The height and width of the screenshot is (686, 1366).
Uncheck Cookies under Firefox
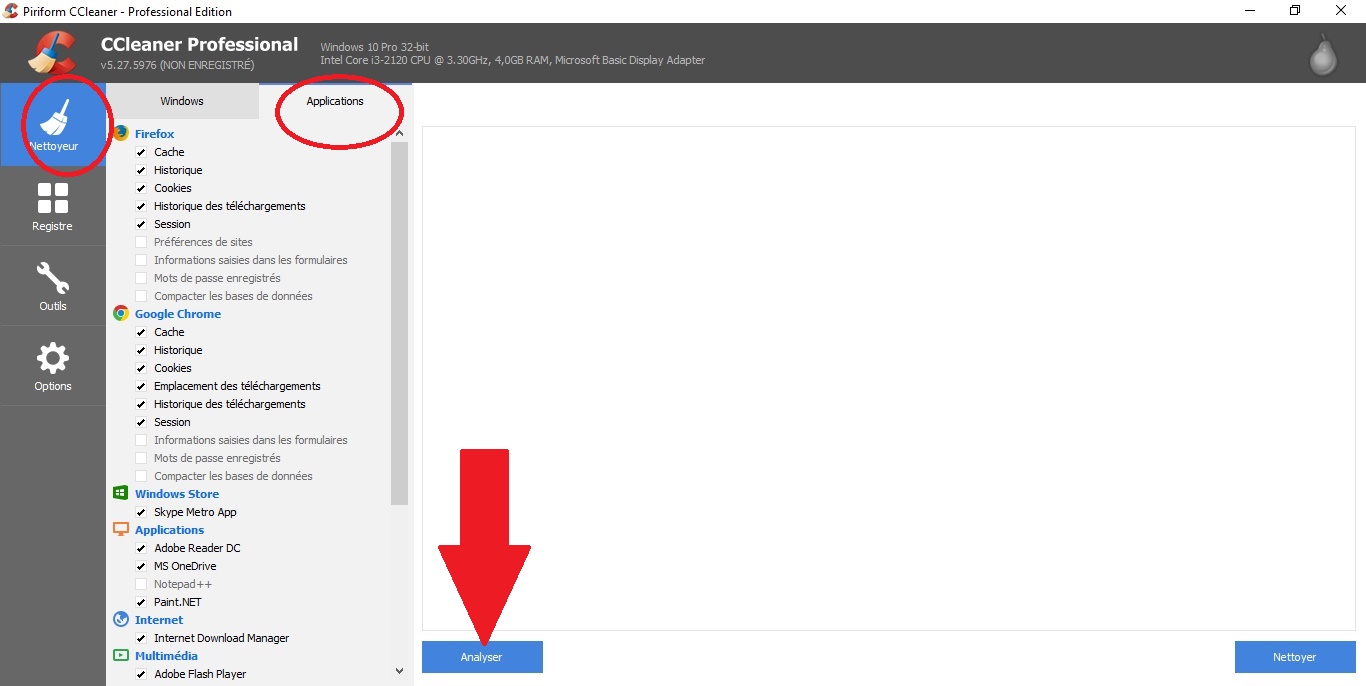pyautogui.click(x=141, y=188)
